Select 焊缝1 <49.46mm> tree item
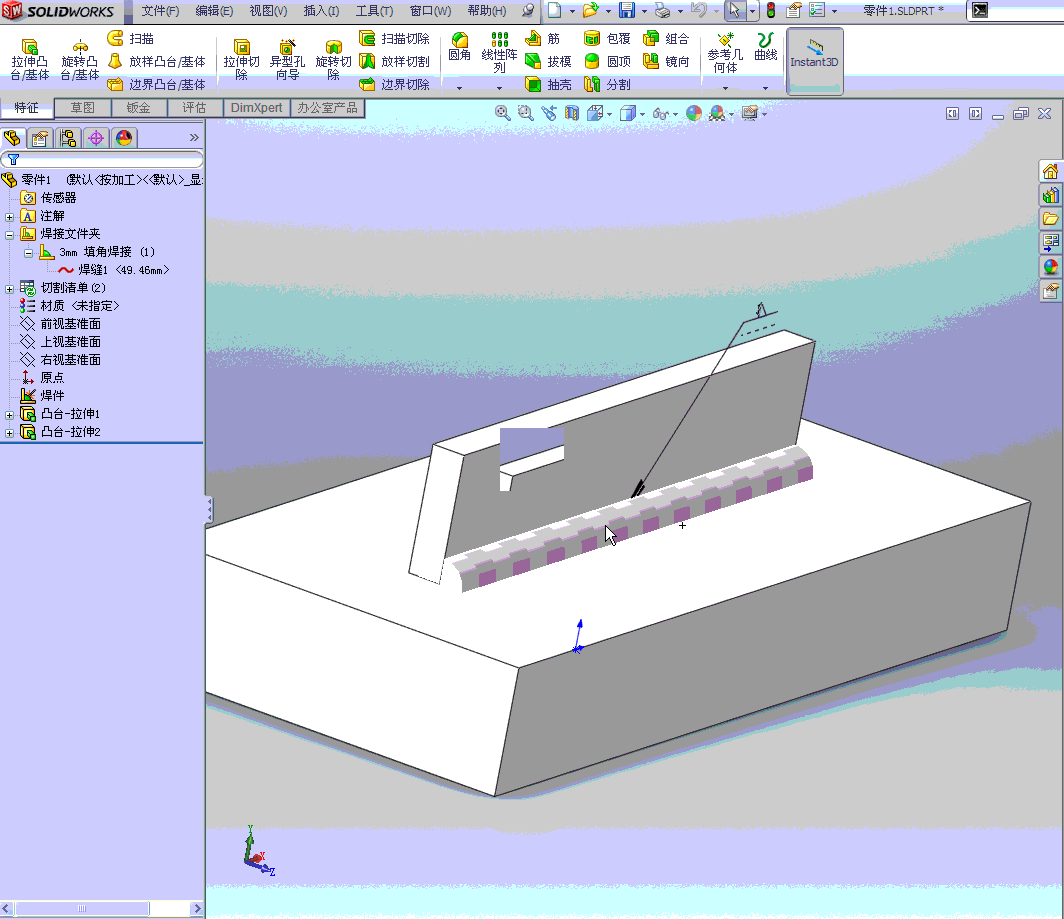Screen dimensions: 1064x919 tap(114, 270)
